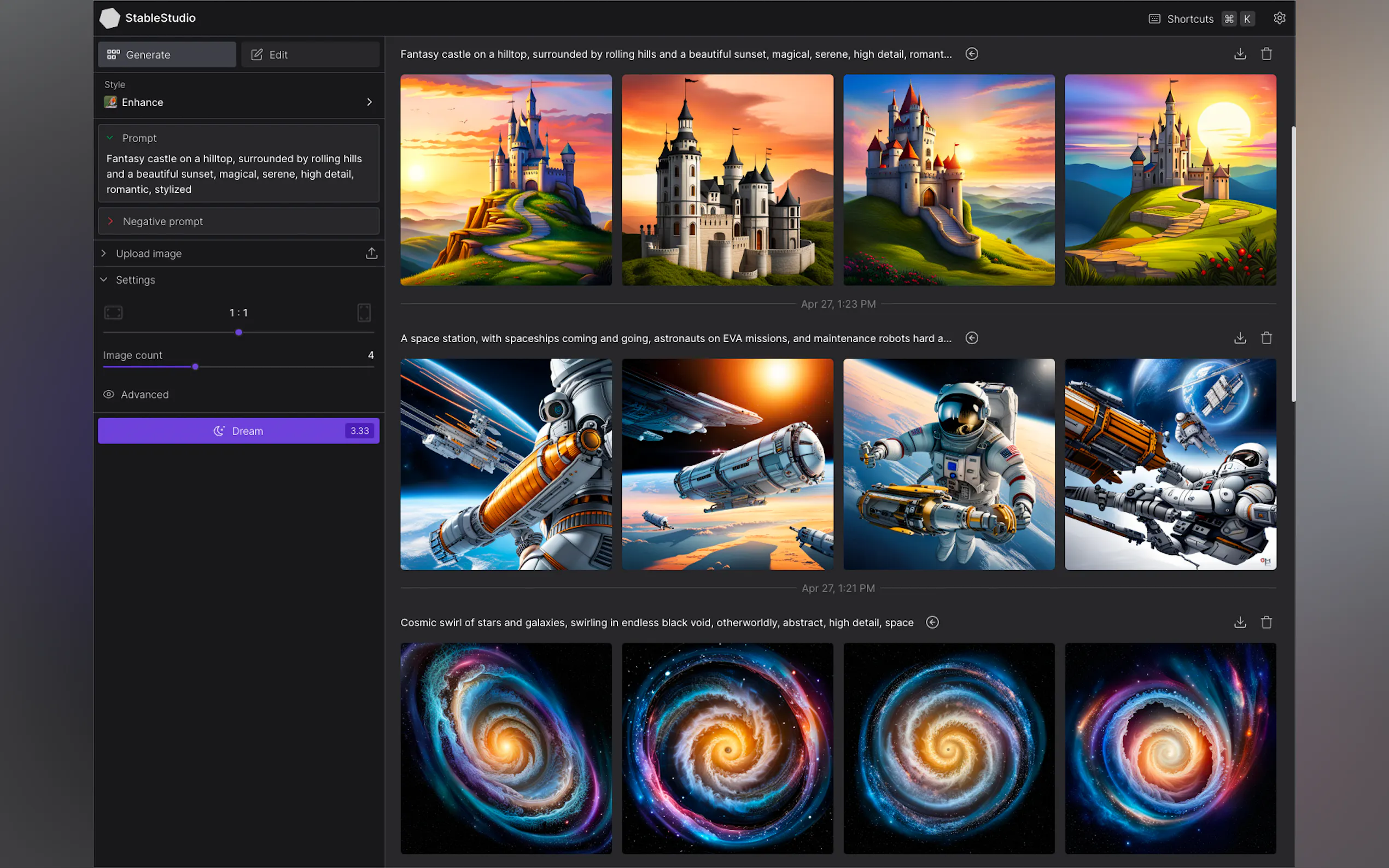The width and height of the screenshot is (1389, 868).
Task: Delete the space station generation batch
Action: tap(1267, 338)
